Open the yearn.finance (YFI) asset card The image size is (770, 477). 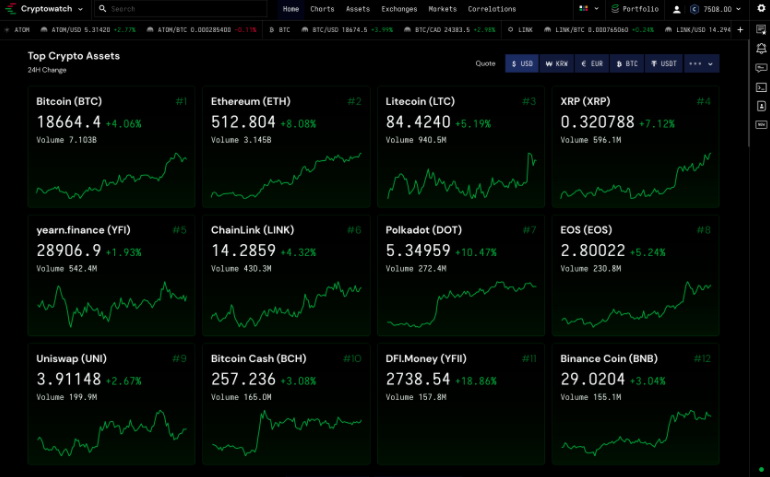pyautogui.click(x=111, y=275)
